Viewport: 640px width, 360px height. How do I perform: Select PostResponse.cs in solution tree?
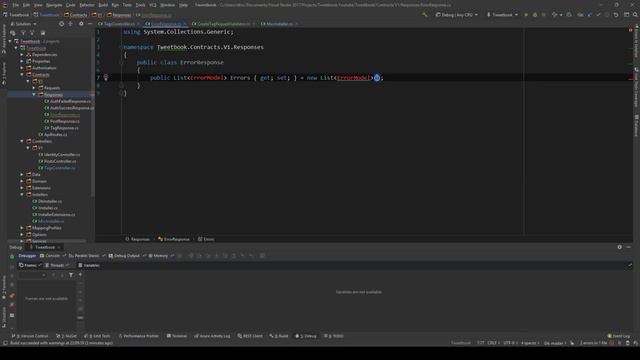point(62,121)
